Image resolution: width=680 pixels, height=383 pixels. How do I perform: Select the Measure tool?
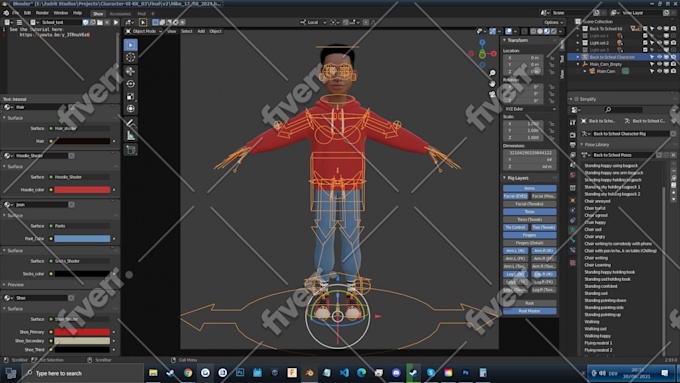(x=131, y=136)
